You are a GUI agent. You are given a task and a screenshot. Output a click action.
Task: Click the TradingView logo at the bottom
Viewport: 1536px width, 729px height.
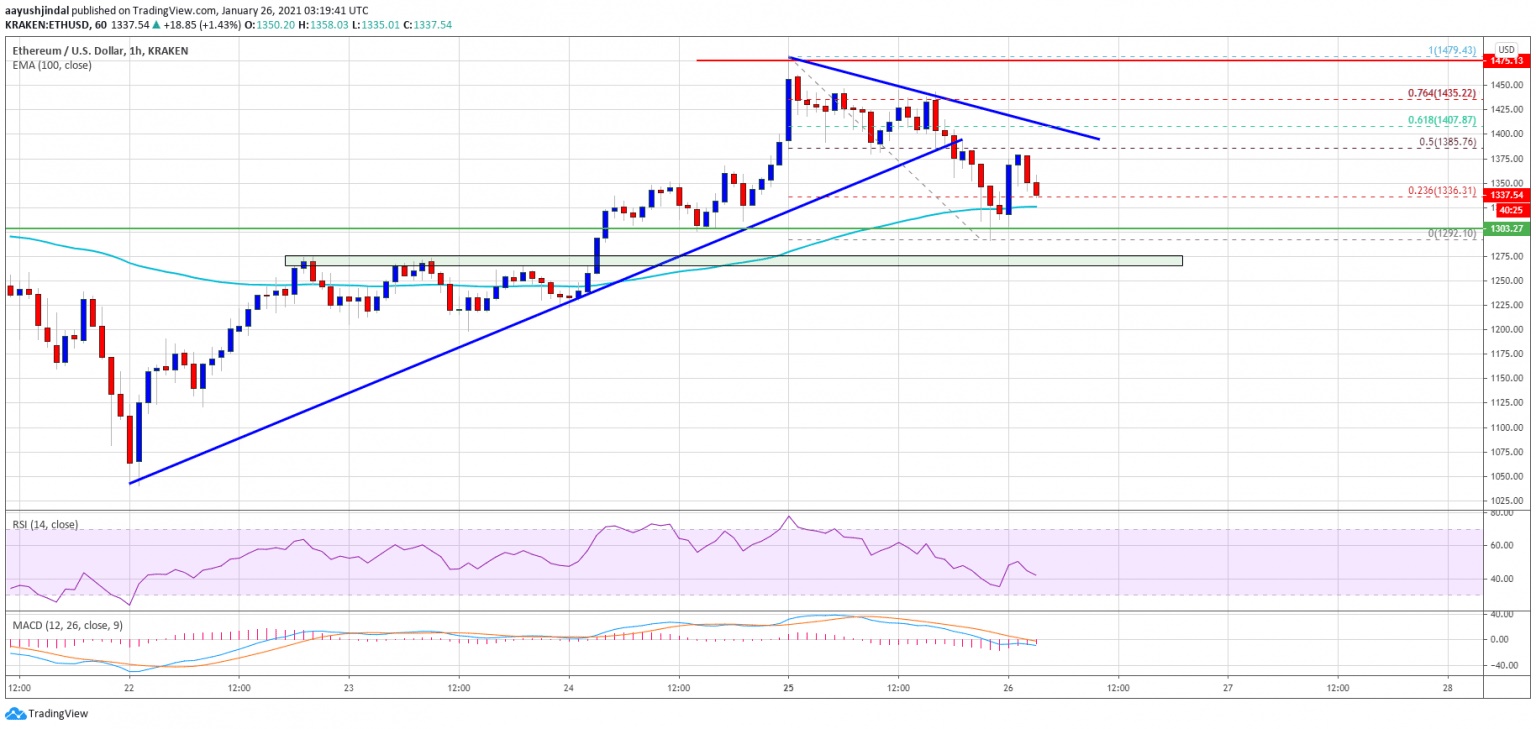coord(46,713)
